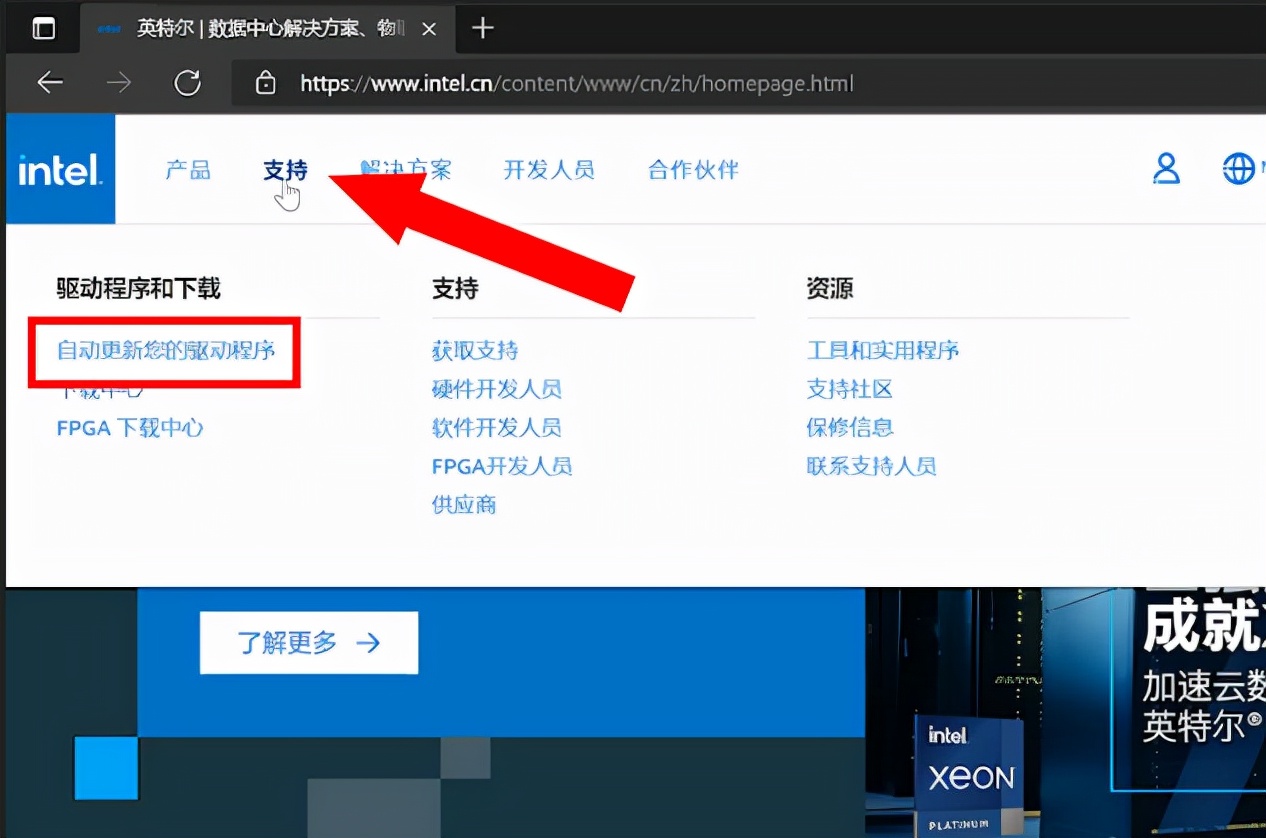Open a new browser tab with the plus button
Viewport: 1266px width, 838px height.
click(x=481, y=28)
